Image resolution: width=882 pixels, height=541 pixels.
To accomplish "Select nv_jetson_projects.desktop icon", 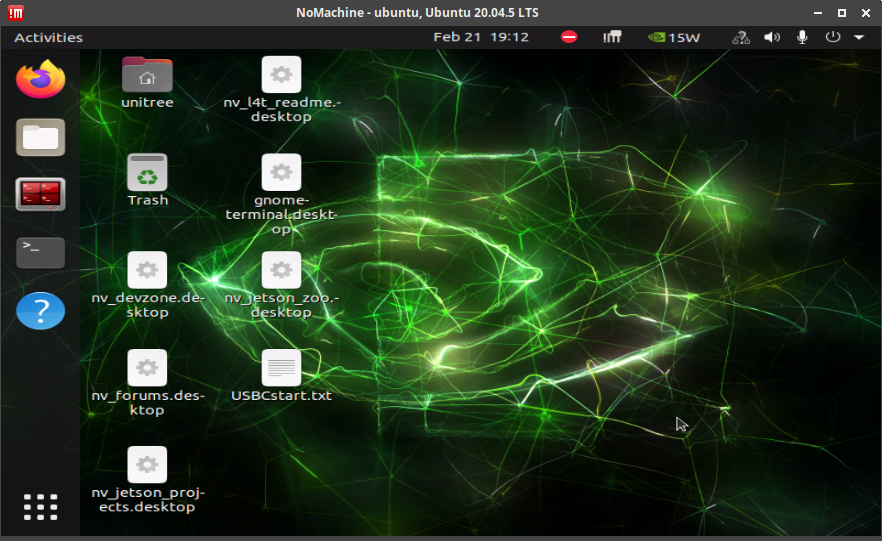I will click(x=147, y=465).
